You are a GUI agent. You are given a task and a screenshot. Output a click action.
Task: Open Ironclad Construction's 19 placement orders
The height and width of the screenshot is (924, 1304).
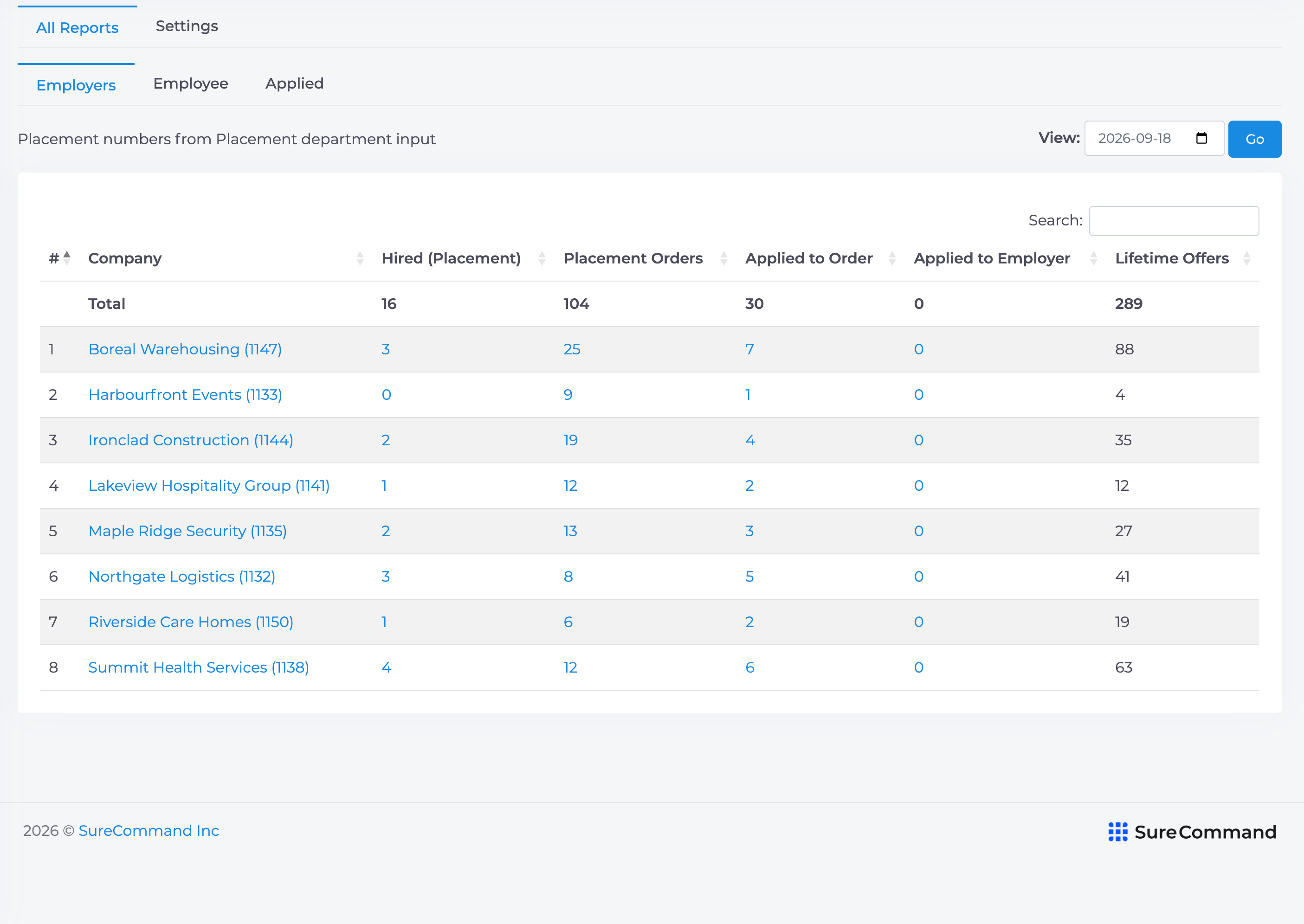tap(570, 440)
